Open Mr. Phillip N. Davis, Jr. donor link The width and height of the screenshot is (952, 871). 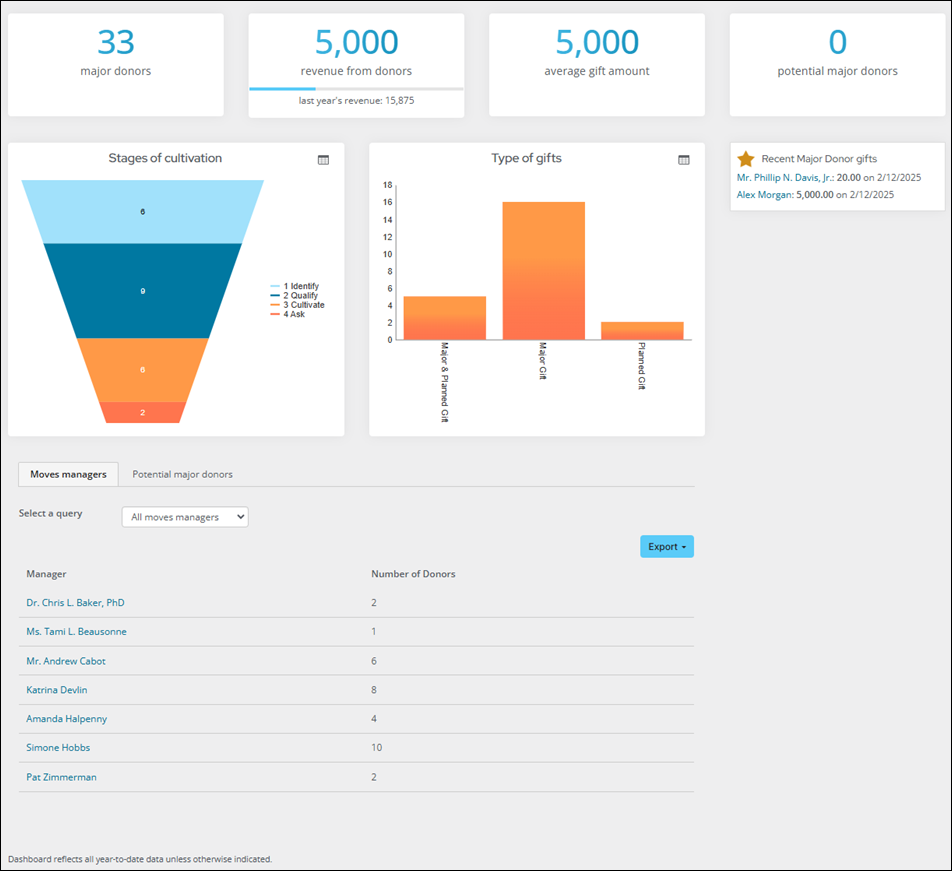pos(785,178)
